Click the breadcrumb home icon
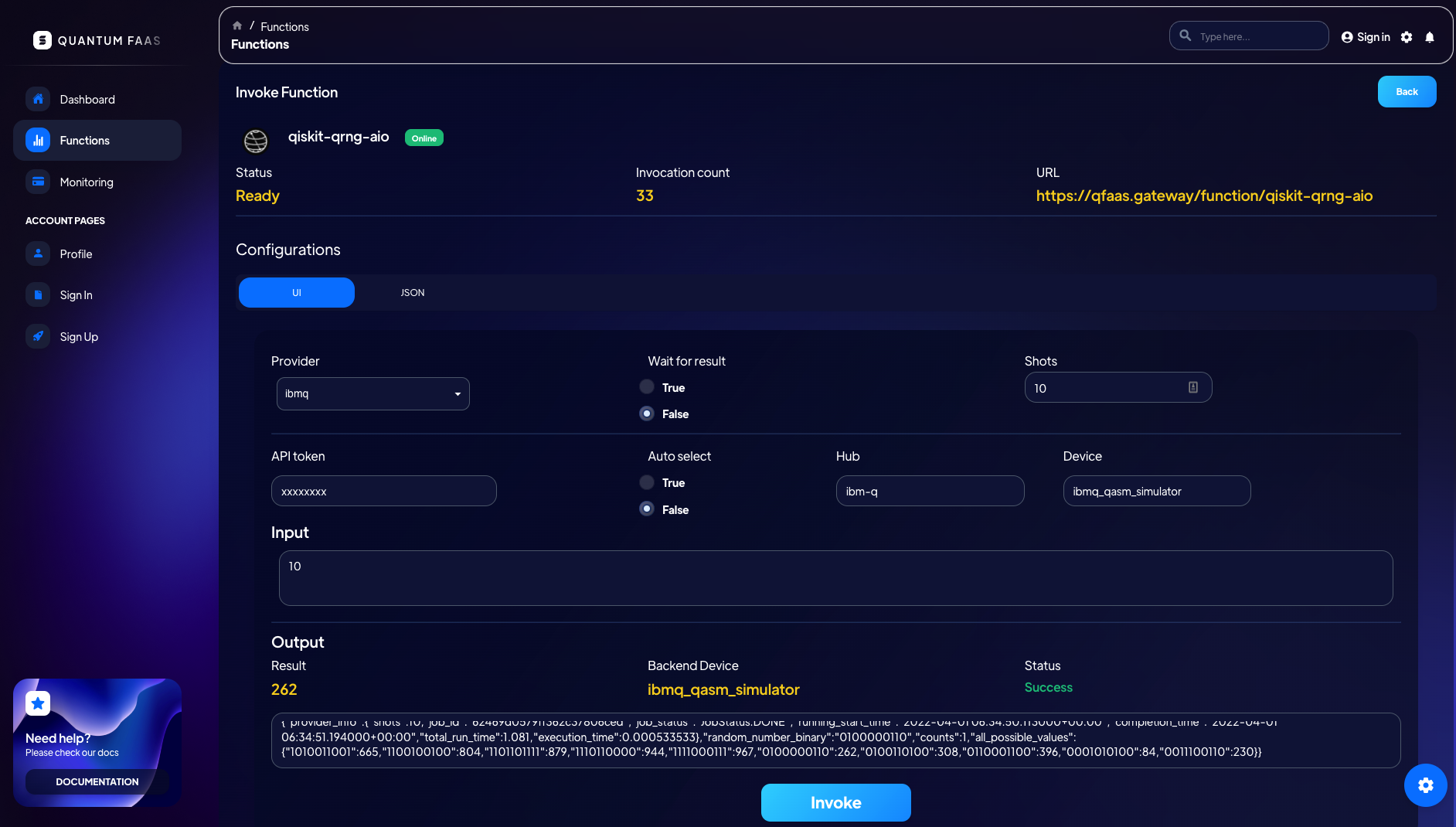The image size is (1456, 827). tap(237, 26)
